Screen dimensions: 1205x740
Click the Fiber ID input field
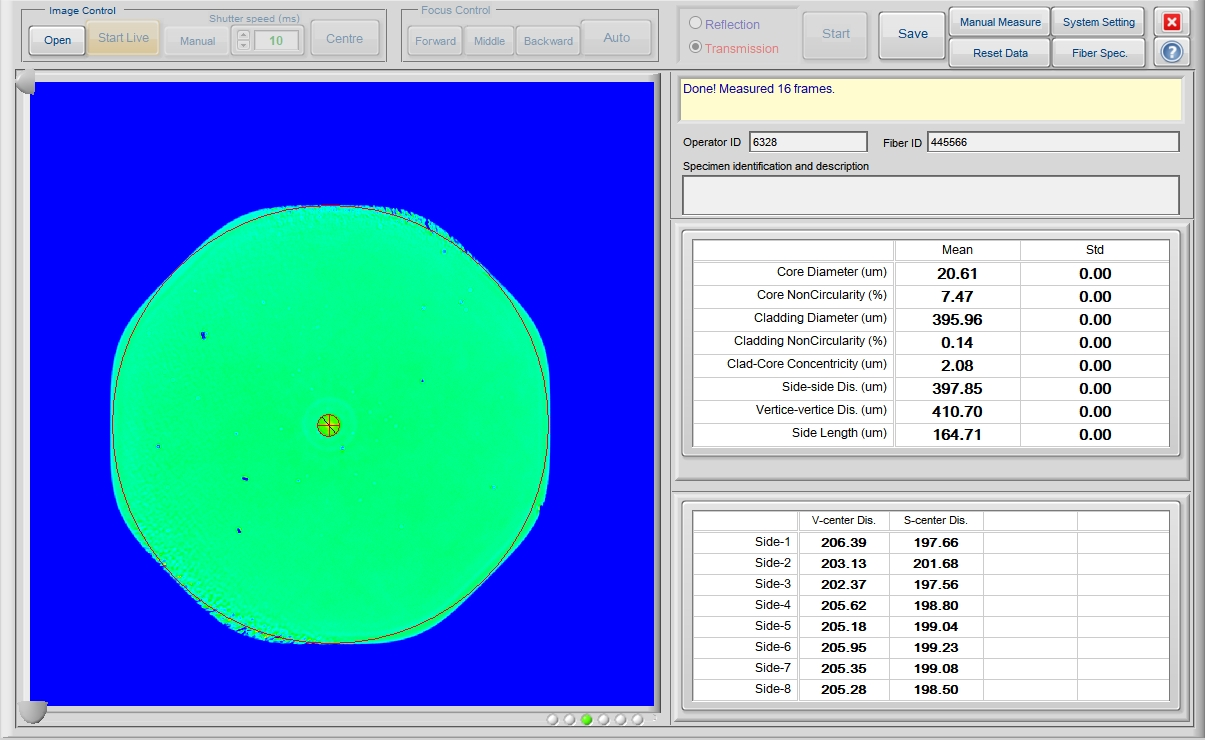(x=1052, y=142)
